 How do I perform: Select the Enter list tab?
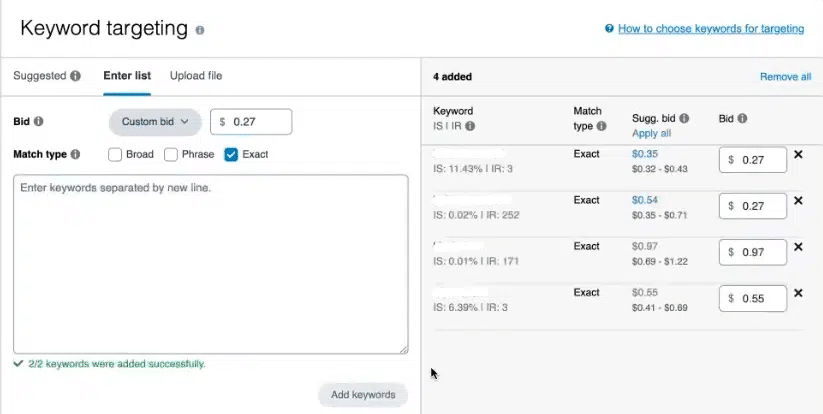(126, 76)
